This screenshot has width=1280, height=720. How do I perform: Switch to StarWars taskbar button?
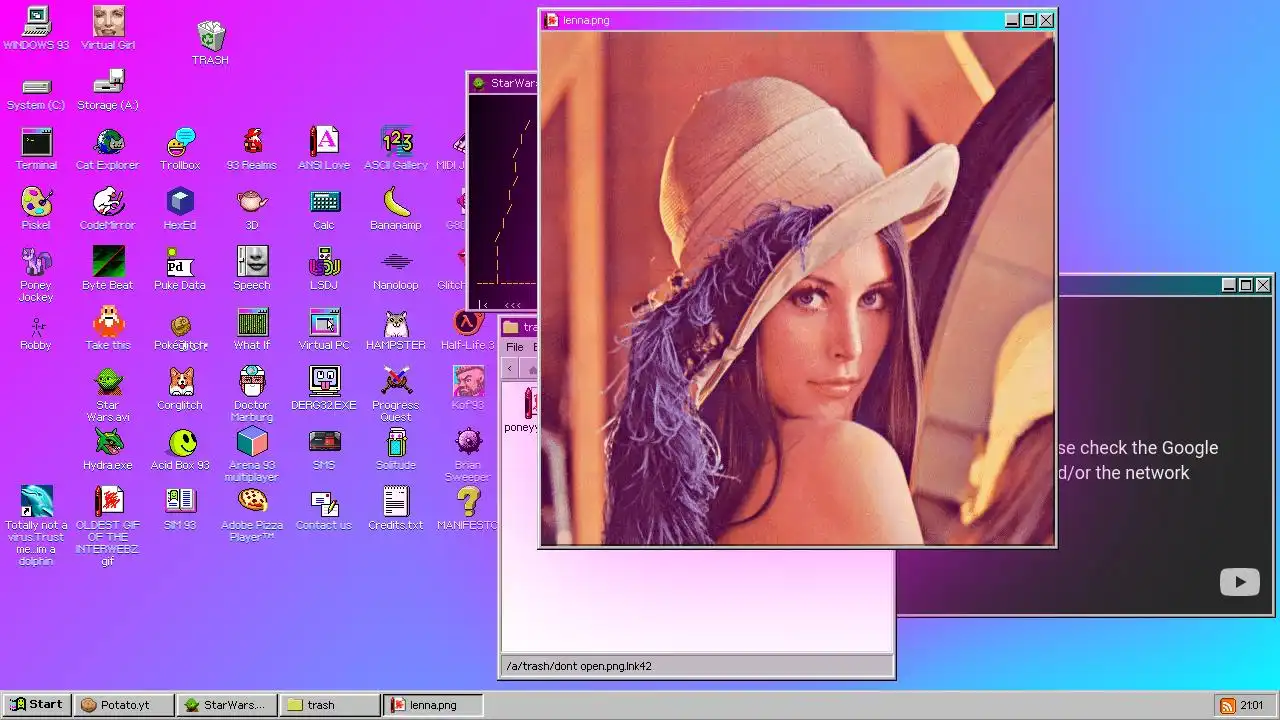coord(228,705)
